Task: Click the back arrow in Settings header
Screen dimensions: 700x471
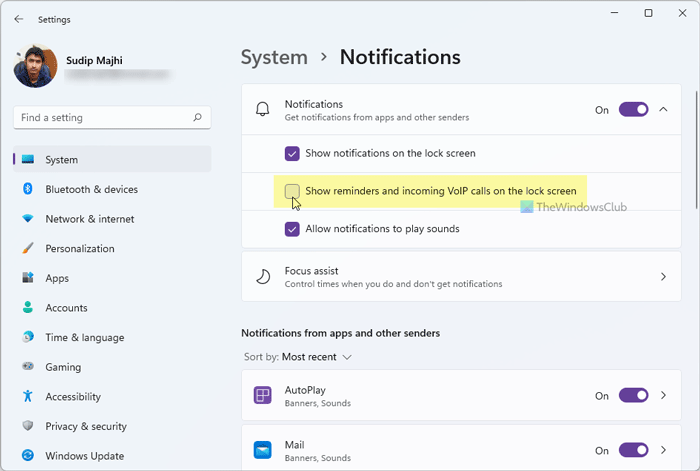Action: [x=20, y=19]
